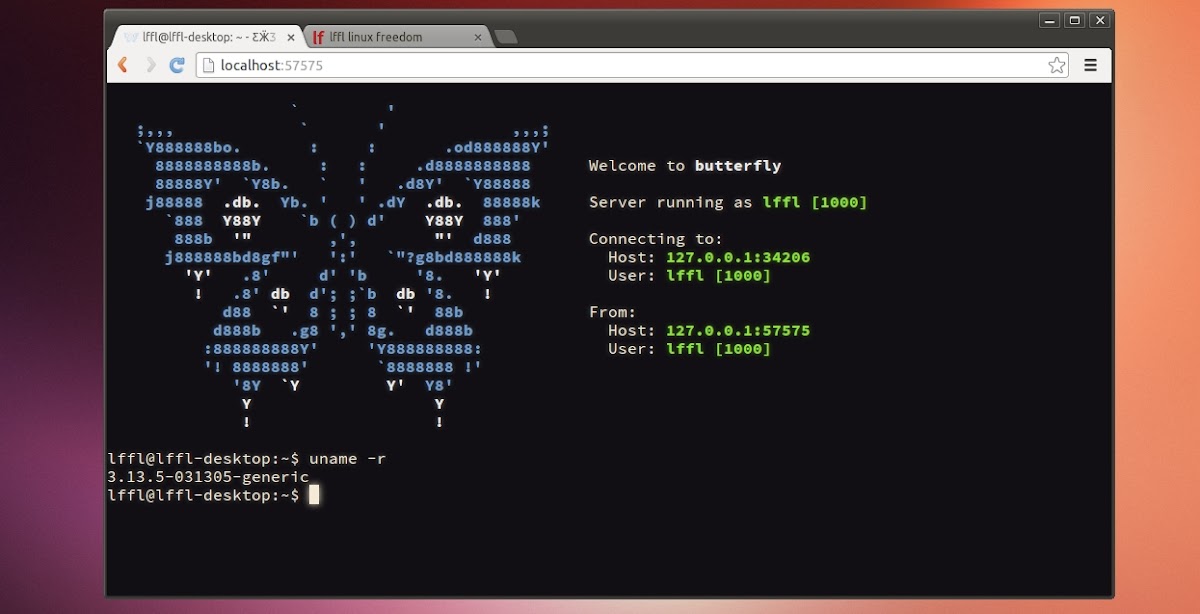Open the lffl linux freedom tab
Viewport: 1200px width, 614px height.
pyautogui.click(x=398, y=37)
